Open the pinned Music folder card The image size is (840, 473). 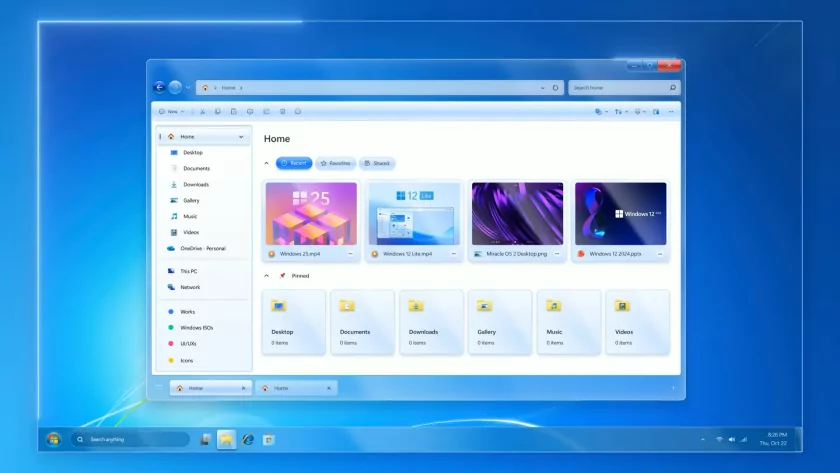[x=569, y=322]
